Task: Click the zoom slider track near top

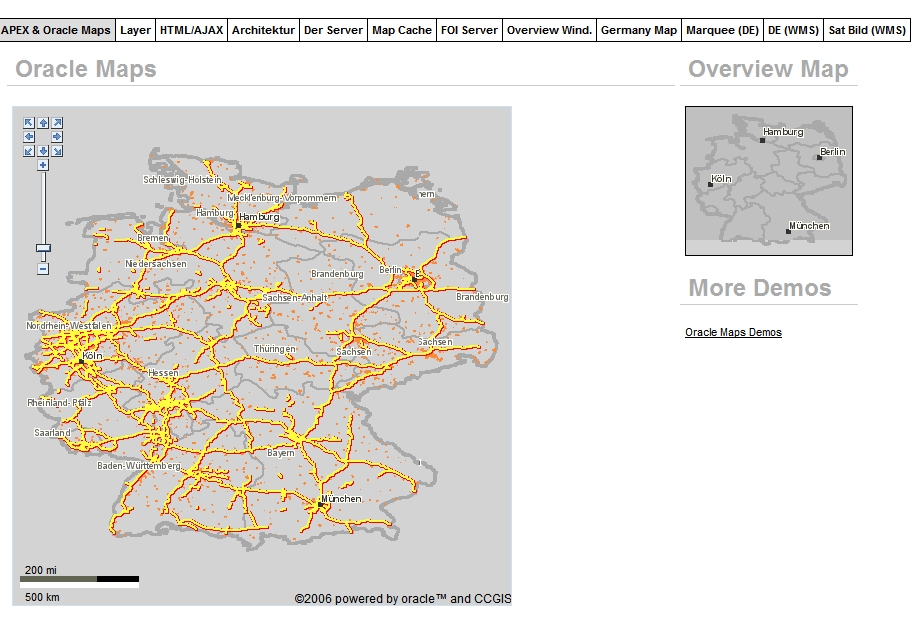Action: coord(44,180)
